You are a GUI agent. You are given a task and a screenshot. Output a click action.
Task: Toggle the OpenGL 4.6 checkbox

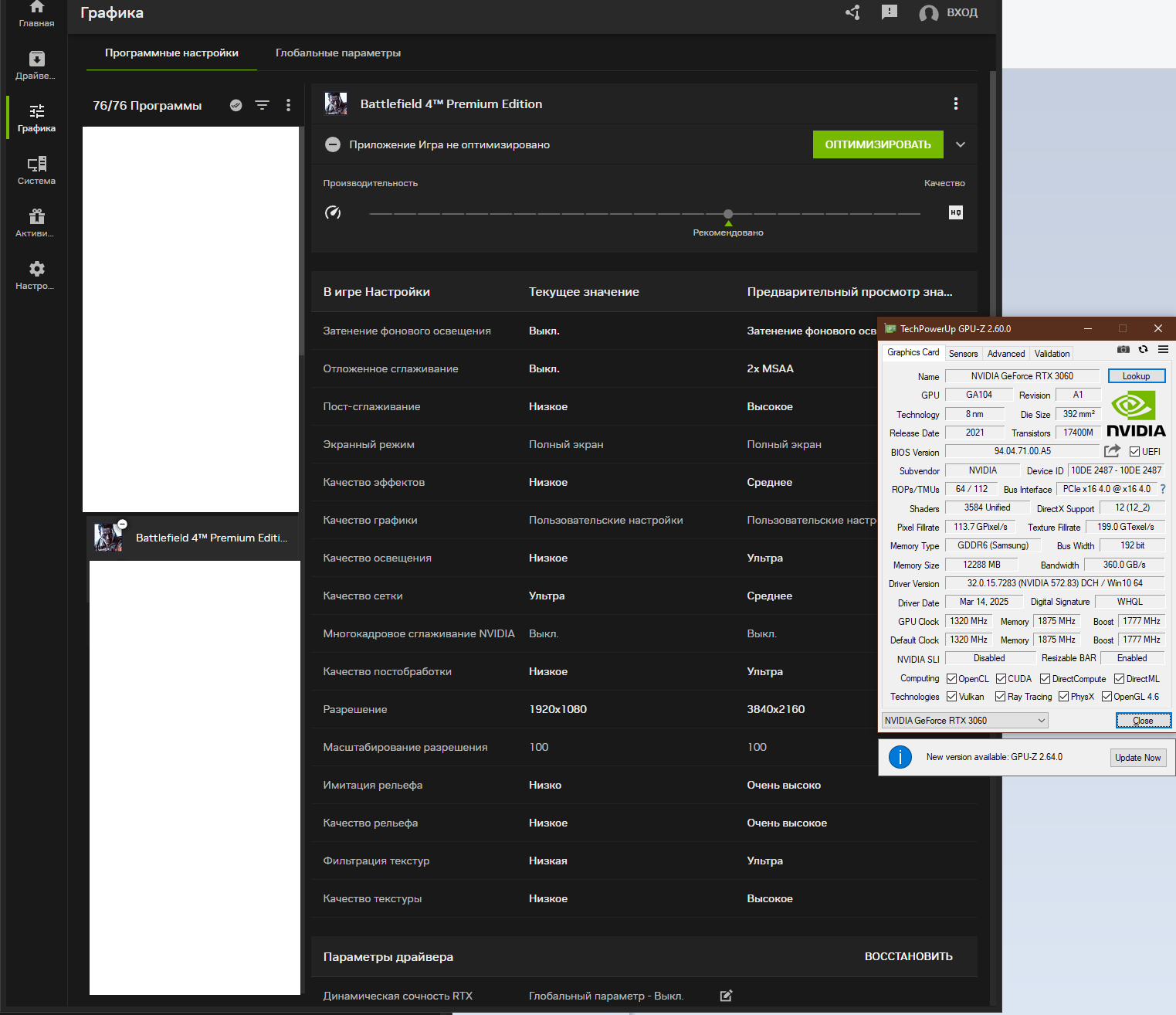pos(1107,697)
